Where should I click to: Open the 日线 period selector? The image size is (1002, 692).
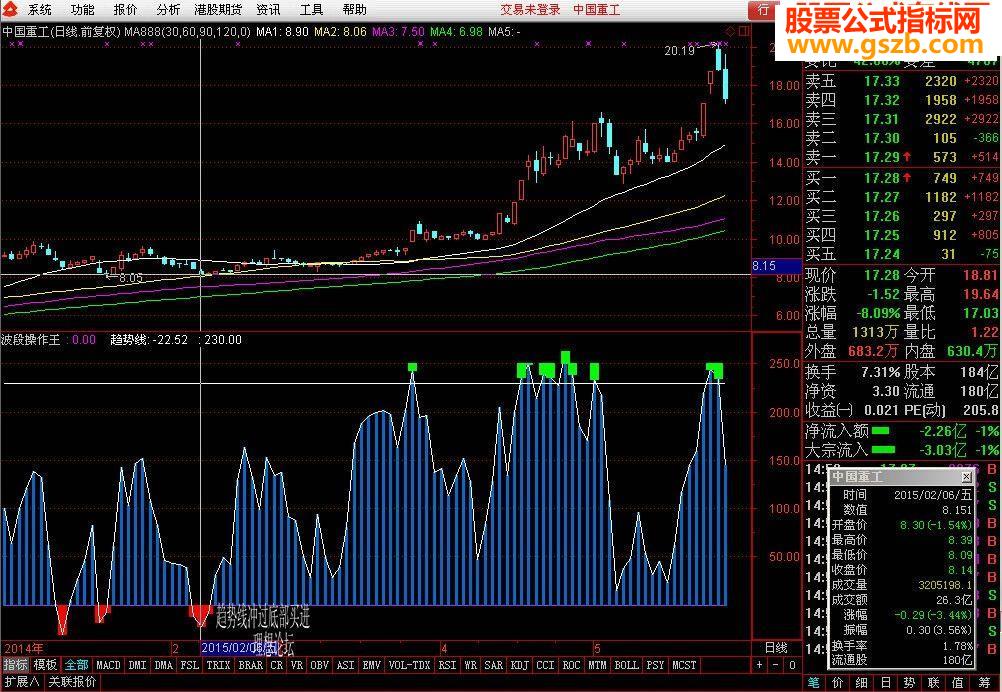pyautogui.click(x=776, y=648)
